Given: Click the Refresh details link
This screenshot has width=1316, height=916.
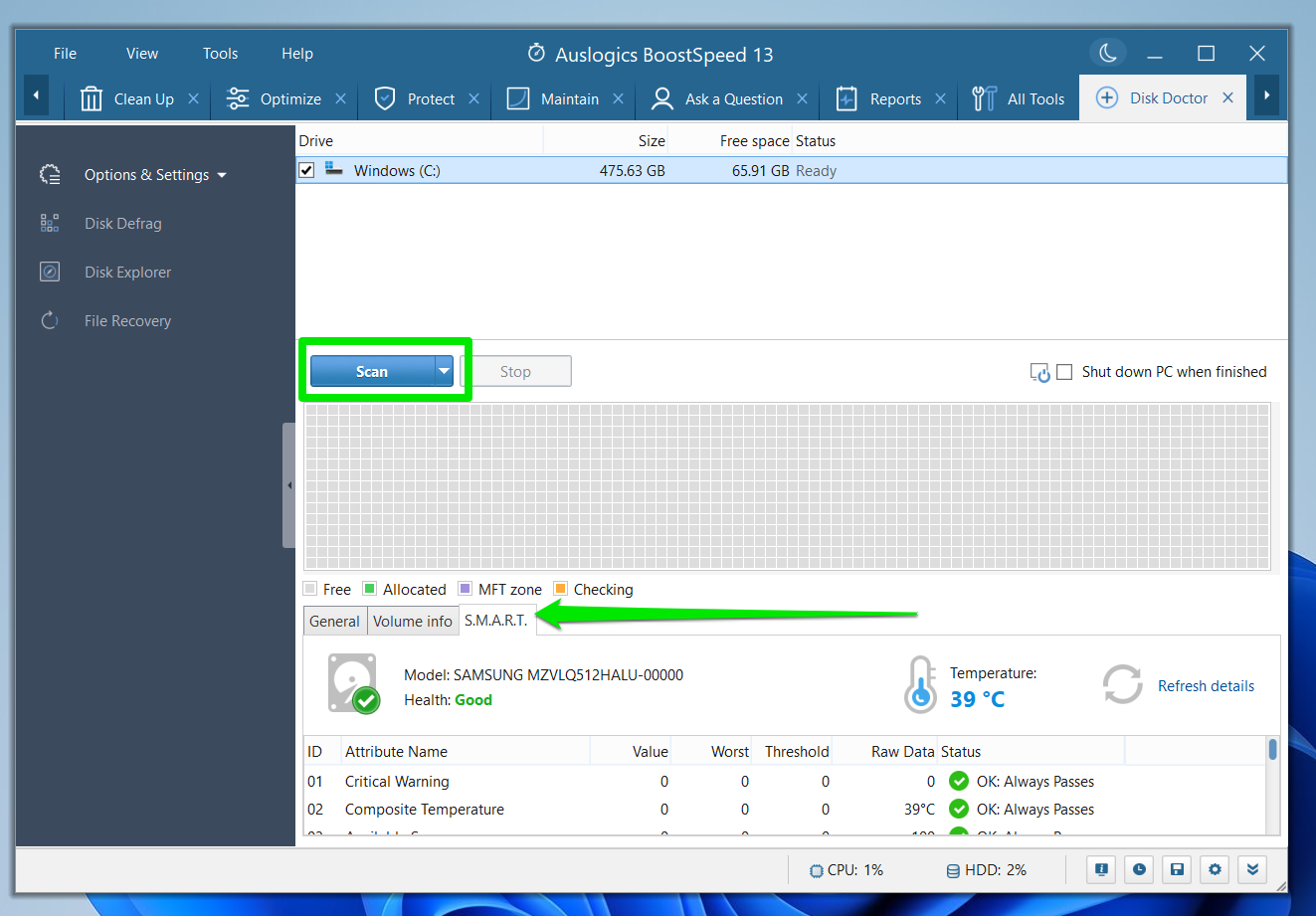Looking at the screenshot, I should [x=1206, y=686].
